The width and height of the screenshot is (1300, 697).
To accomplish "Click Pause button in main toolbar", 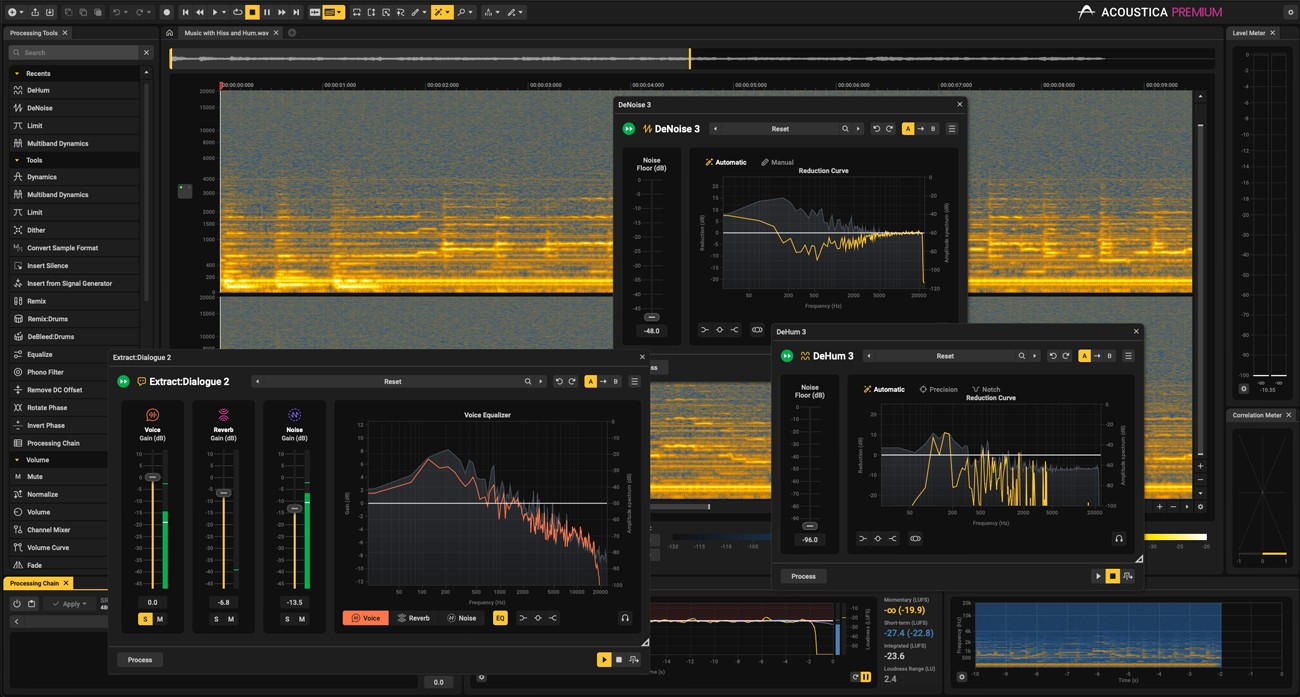I will (x=267, y=12).
